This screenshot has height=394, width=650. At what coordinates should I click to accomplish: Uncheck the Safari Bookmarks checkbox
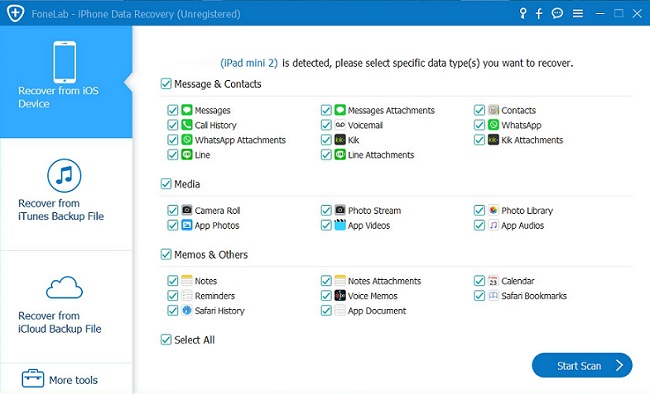pyautogui.click(x=480, y=296)
